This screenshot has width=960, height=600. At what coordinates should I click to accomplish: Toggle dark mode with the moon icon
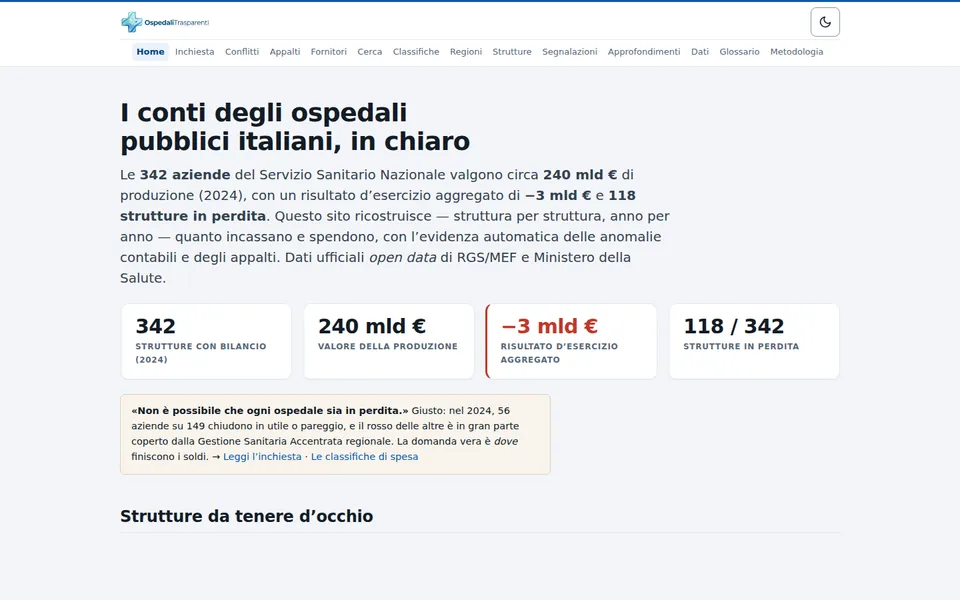[x=825, y=22]
